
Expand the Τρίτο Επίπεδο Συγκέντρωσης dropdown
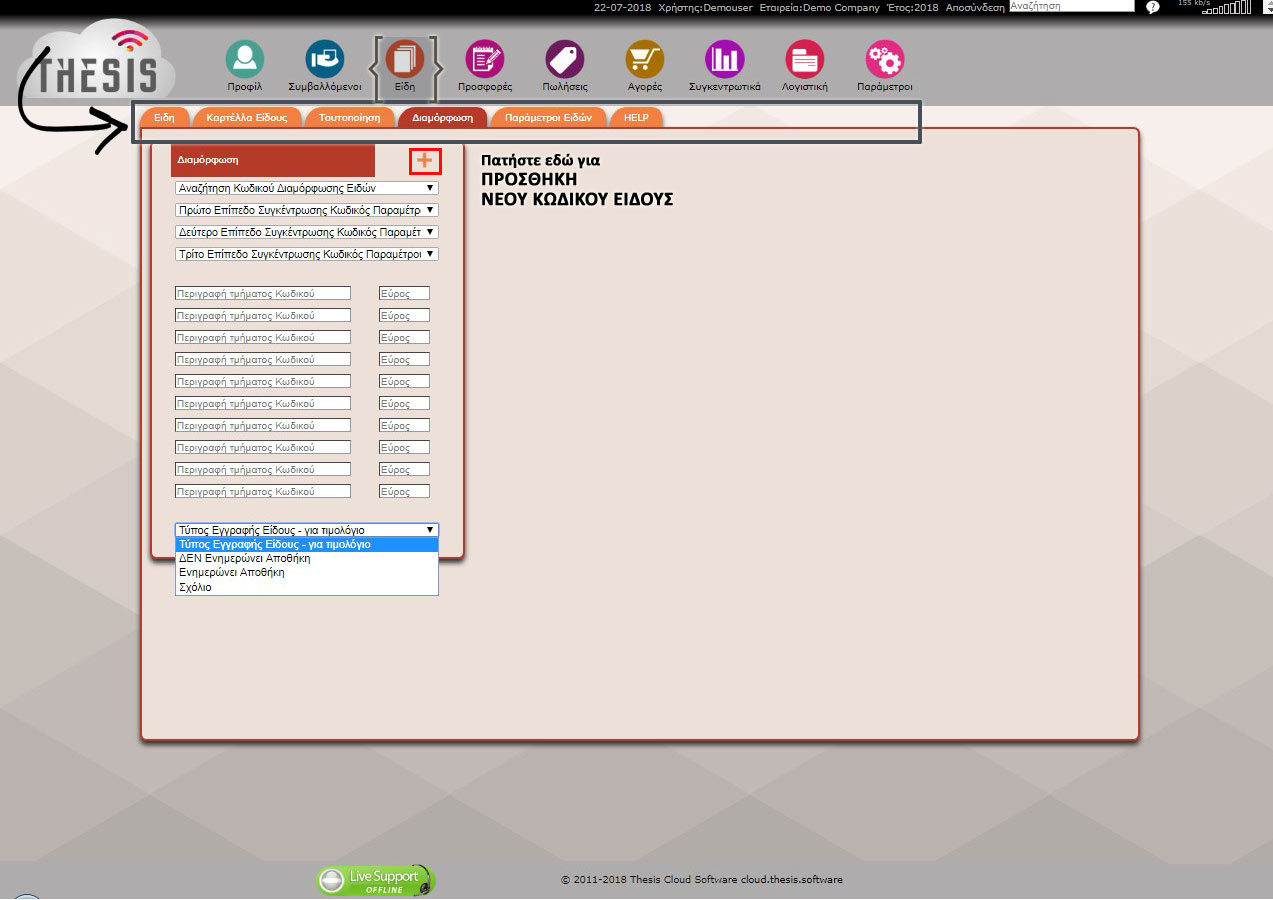pyautogui.click(x=306, y=254)
